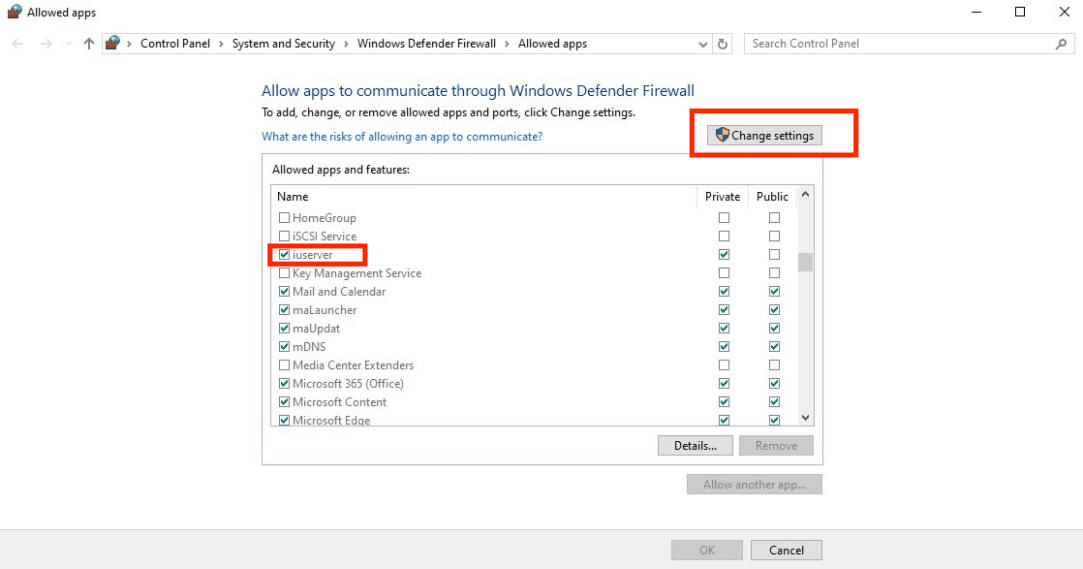Toggle the maUpdat name checkbox
Viewport: 1083px width, 569px height.
pyautogui.click(x=284, y=328)
